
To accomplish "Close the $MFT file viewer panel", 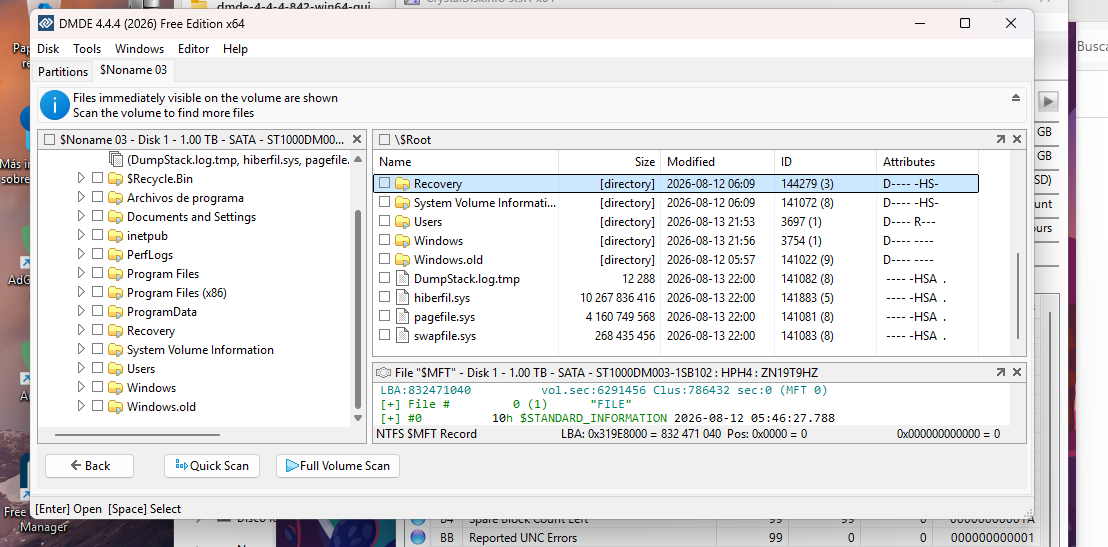I will [x=1017, y=372].
